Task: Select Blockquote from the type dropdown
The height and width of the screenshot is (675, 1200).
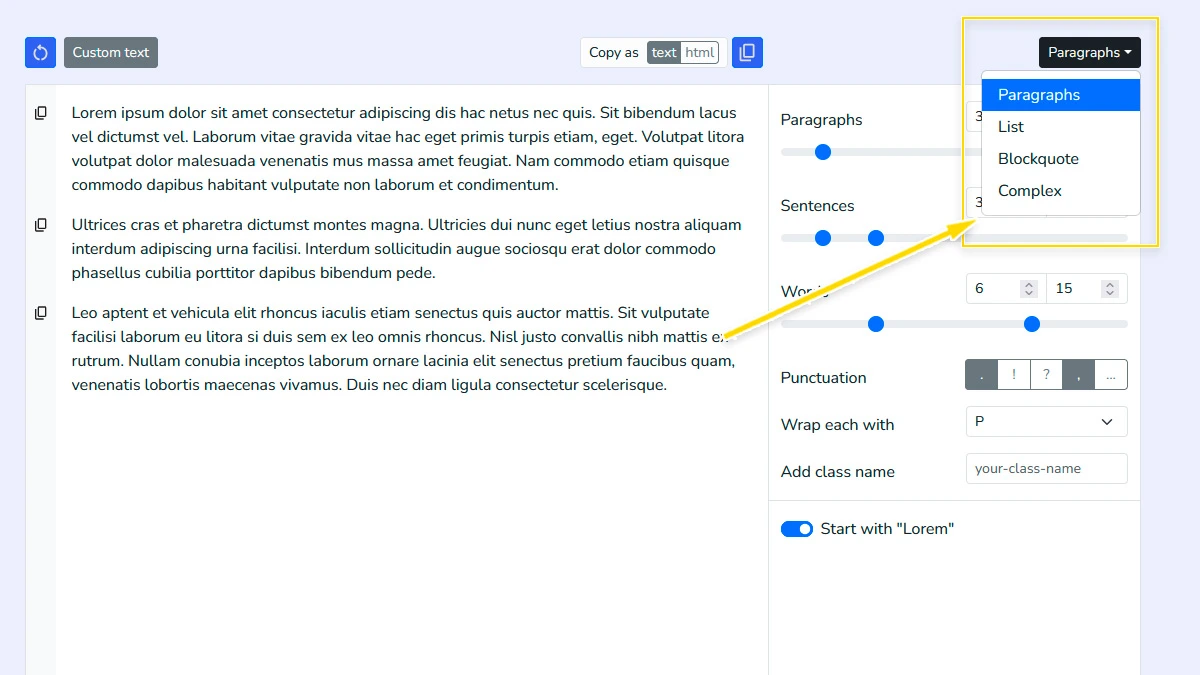Action: pyautogui.click(x=1039, y=158)
